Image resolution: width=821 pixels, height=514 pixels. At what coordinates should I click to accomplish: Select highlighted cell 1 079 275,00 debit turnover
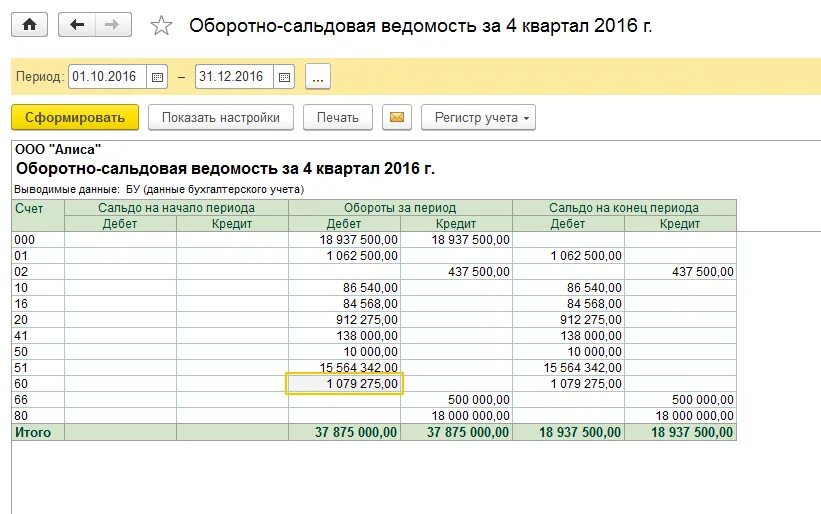344,384
